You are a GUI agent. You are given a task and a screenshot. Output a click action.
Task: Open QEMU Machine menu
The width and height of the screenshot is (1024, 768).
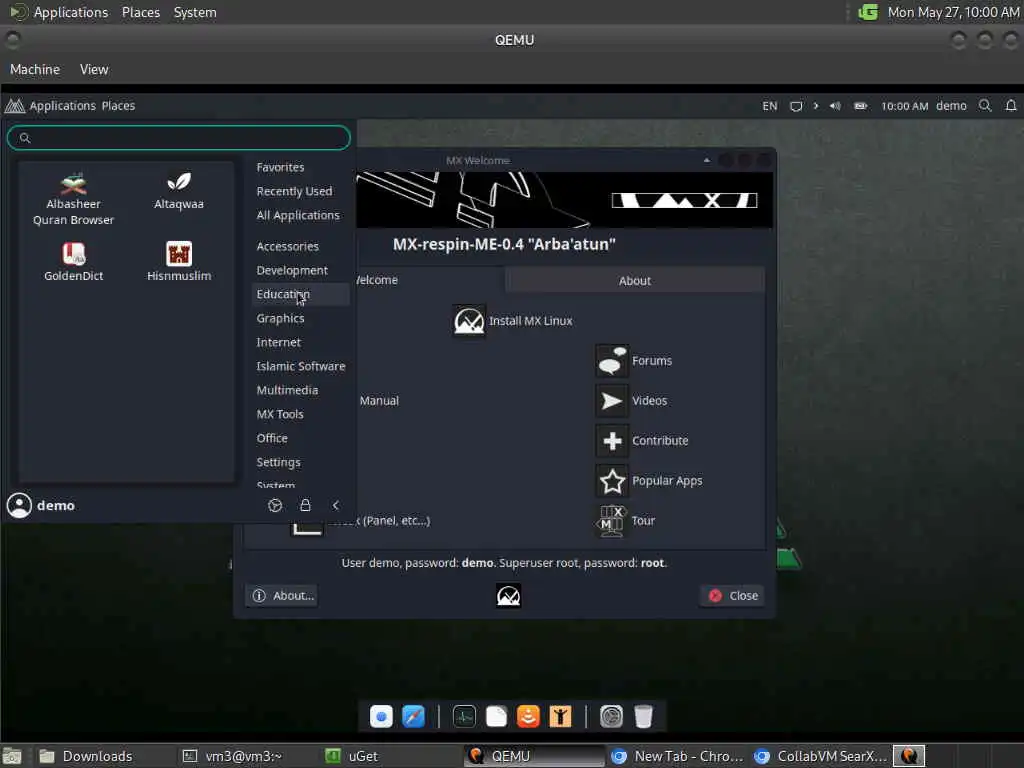(x=35, y=69)
